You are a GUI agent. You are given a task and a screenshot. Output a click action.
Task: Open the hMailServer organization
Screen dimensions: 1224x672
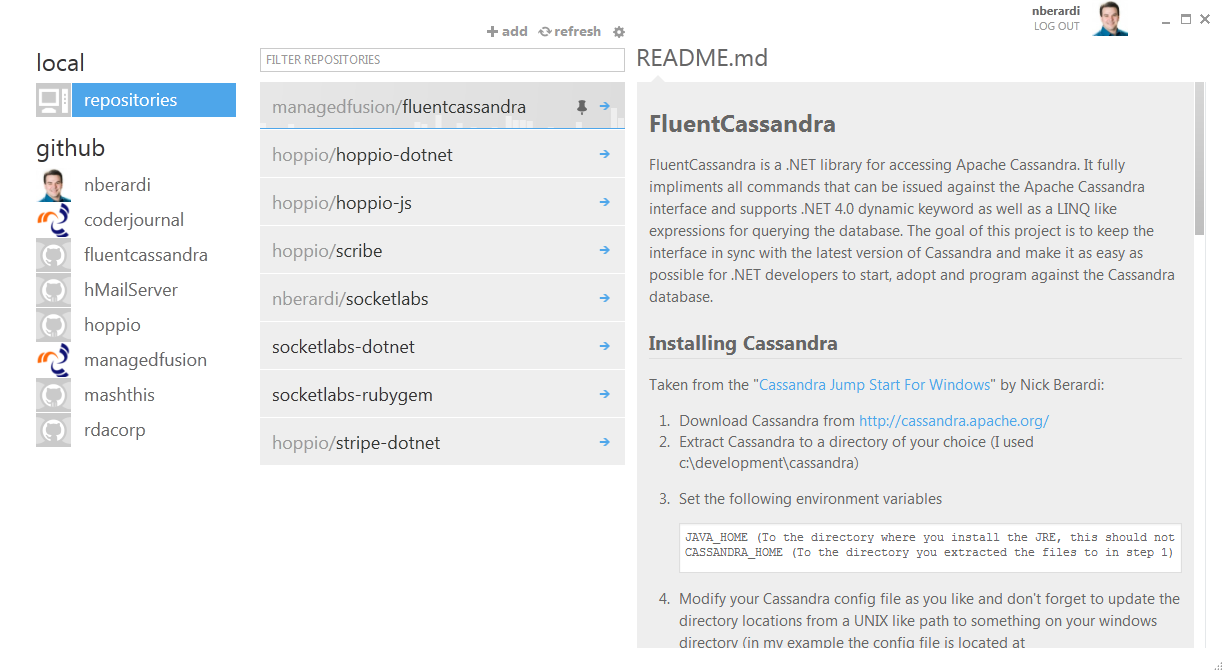(x=130, y=290)
